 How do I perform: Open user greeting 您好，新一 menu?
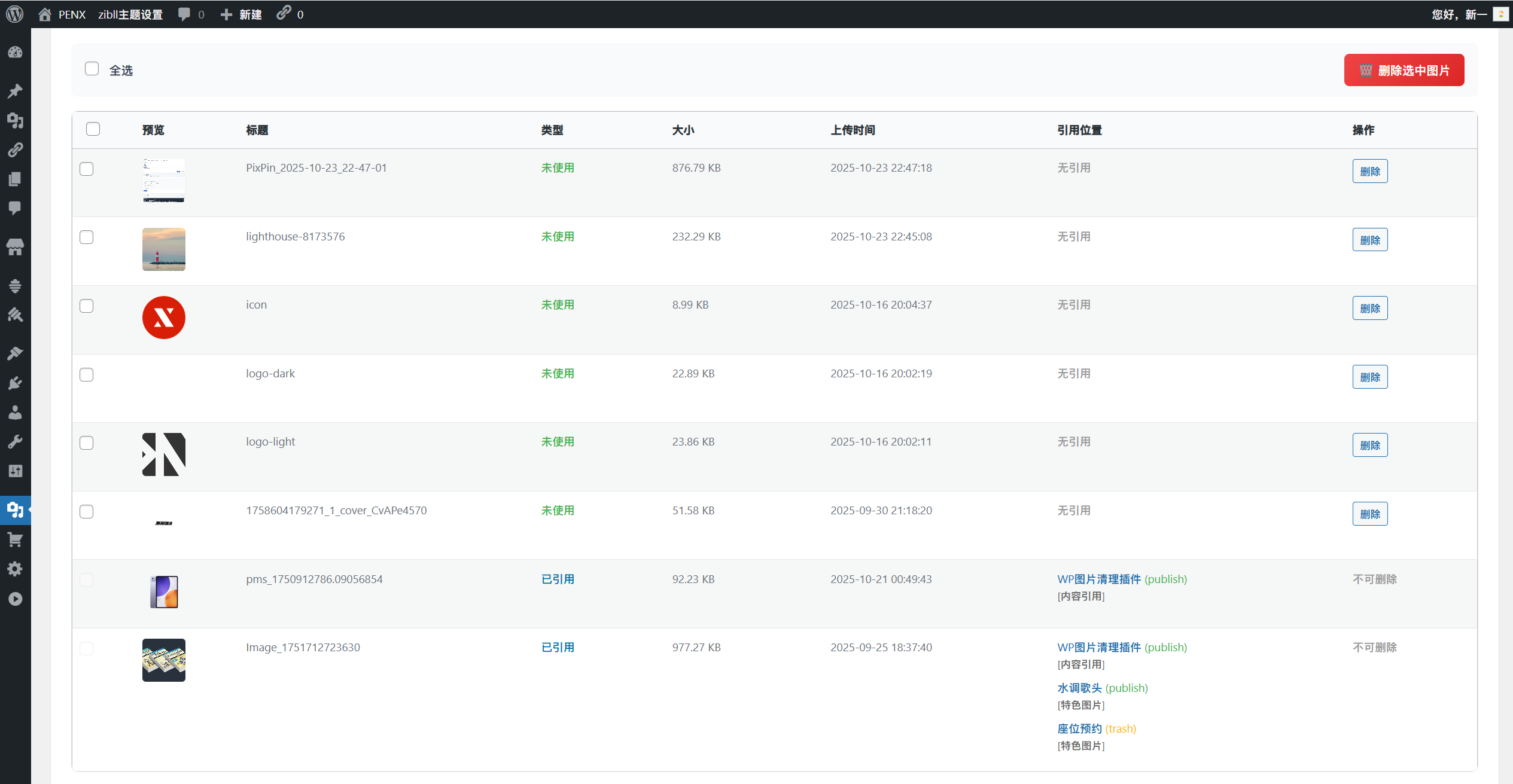tap(1459, 14)
